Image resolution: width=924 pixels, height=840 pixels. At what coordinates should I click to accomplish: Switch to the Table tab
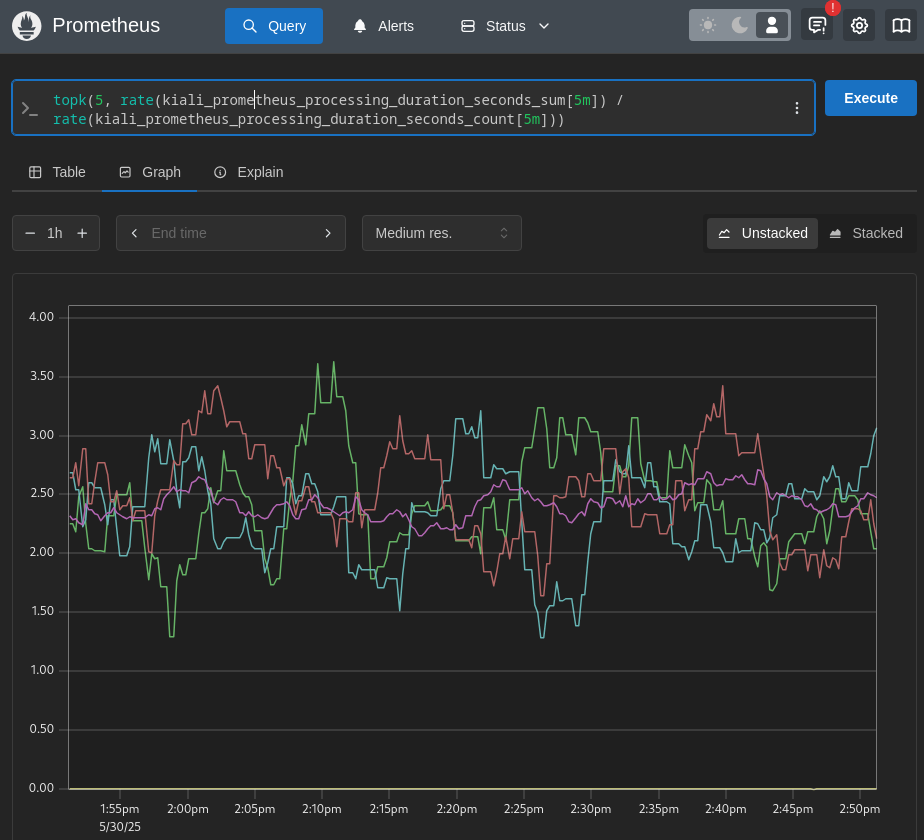tap(56, 172)
